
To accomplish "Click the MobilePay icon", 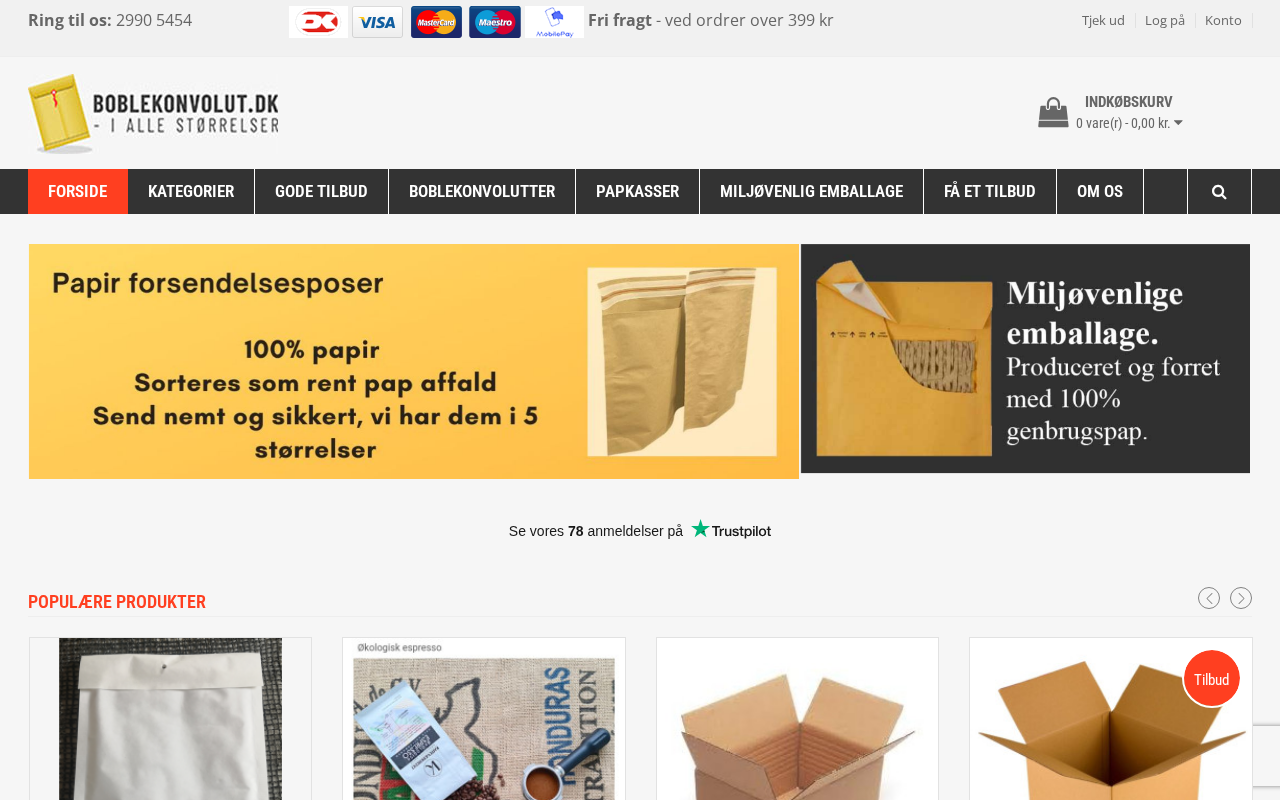I will pyautogui.click(x=555, y=22).
